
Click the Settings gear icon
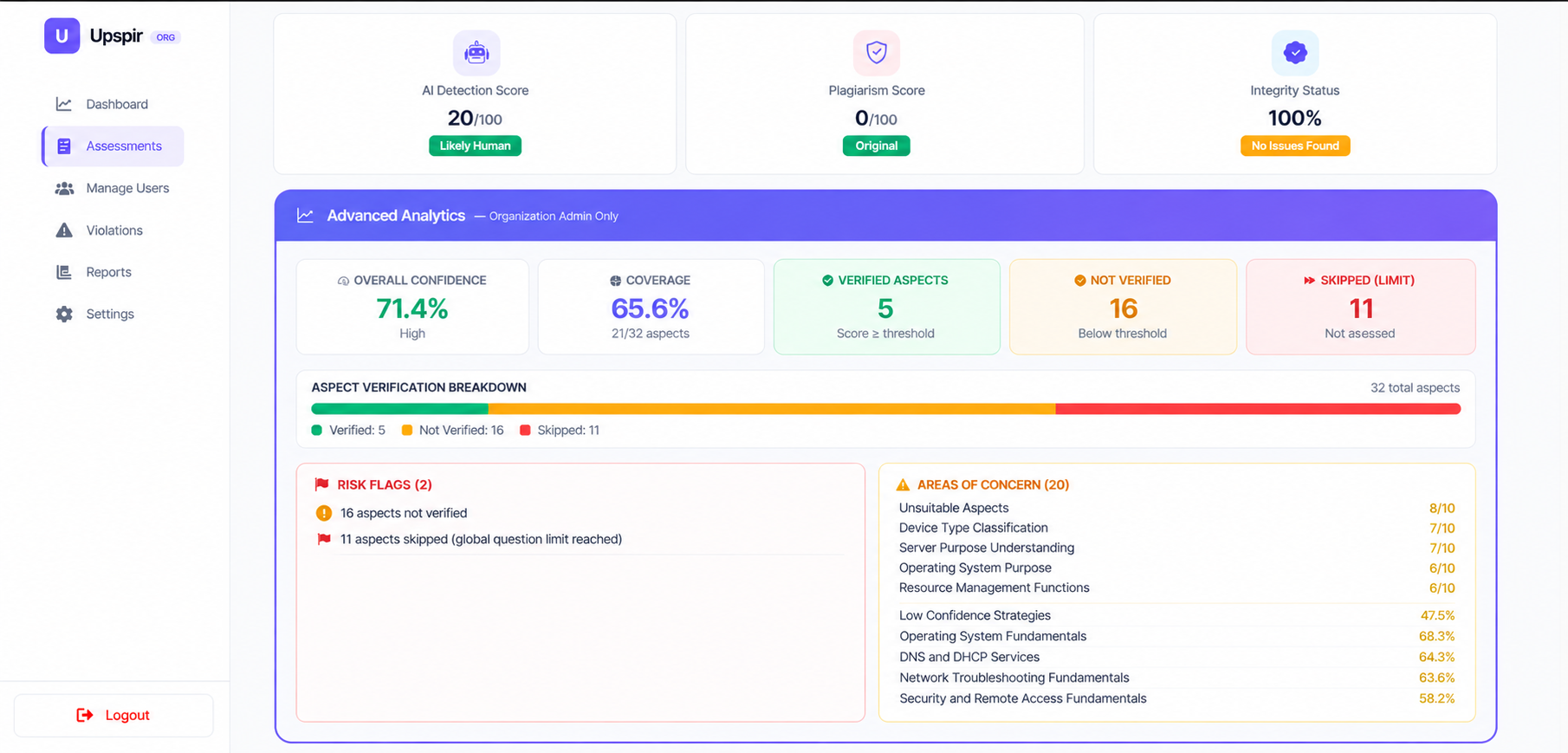pyautogui.click(x=64, y=314)
